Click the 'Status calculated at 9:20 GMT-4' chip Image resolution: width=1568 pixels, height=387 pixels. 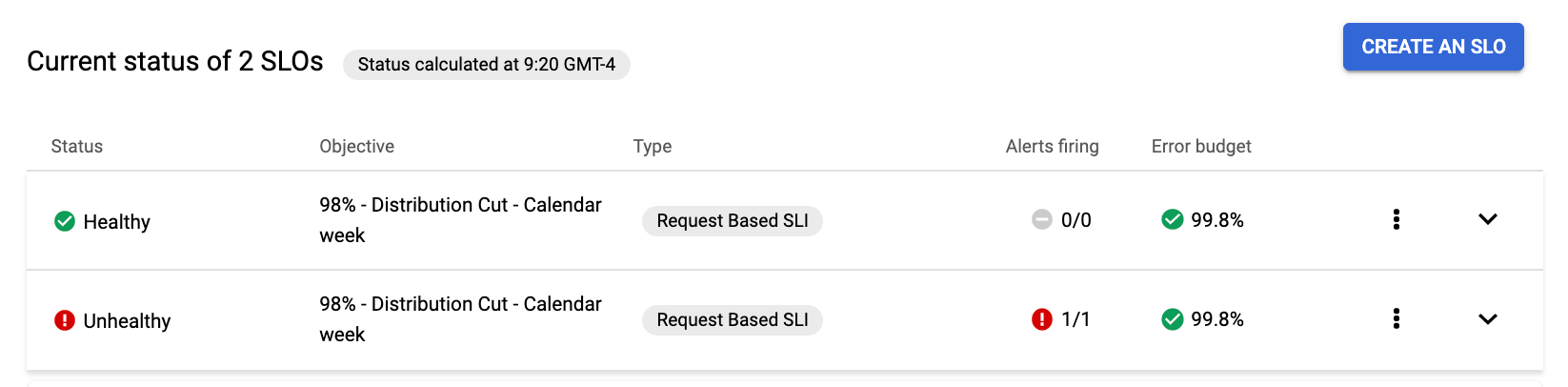pos(487,65)
